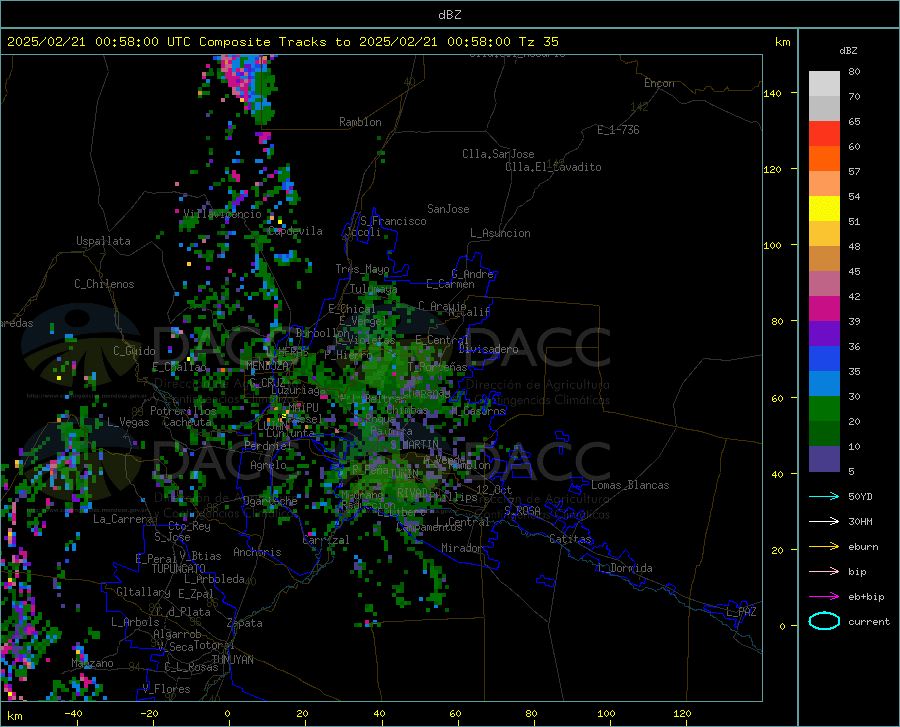This screenshot has width=900, height=727.
Task: Click the km label at top right
Action: tap(782, 42)
